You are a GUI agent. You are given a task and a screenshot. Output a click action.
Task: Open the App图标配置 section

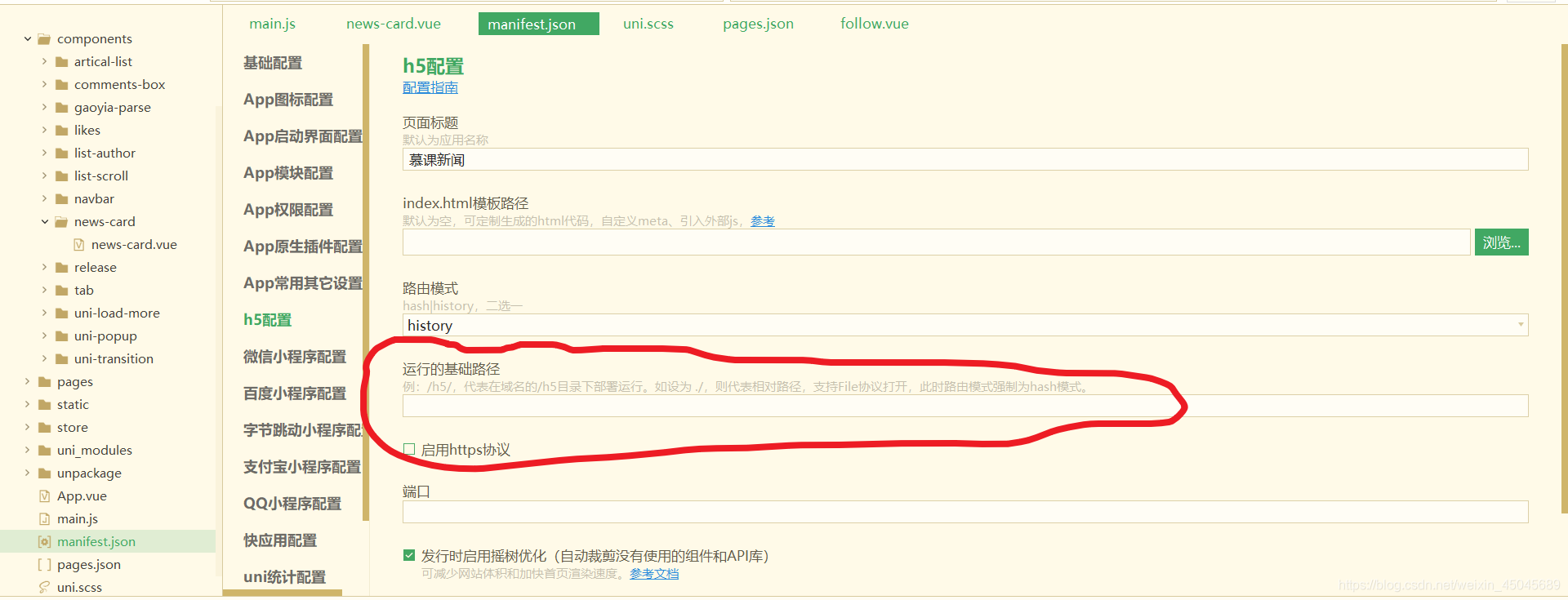coord(288,100)
